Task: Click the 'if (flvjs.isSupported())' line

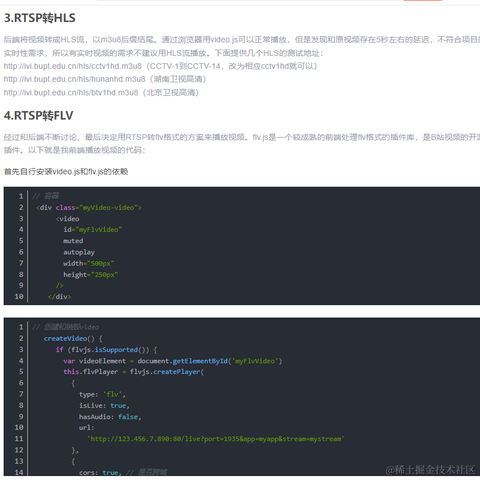Action: pyautogui.click(x=106, y=350)
